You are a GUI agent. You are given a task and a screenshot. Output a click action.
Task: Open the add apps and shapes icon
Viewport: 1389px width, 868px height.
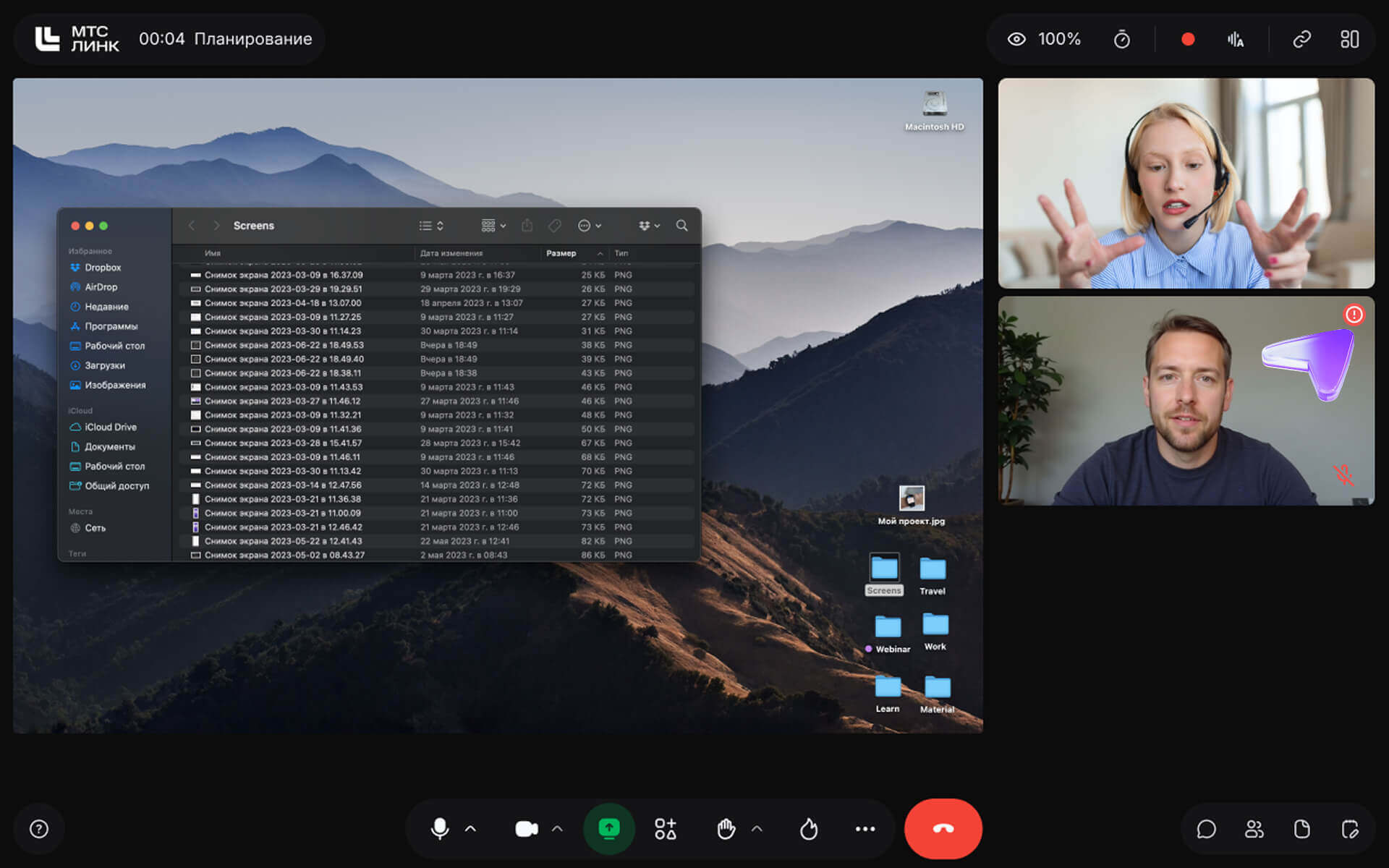pos(665,828)
